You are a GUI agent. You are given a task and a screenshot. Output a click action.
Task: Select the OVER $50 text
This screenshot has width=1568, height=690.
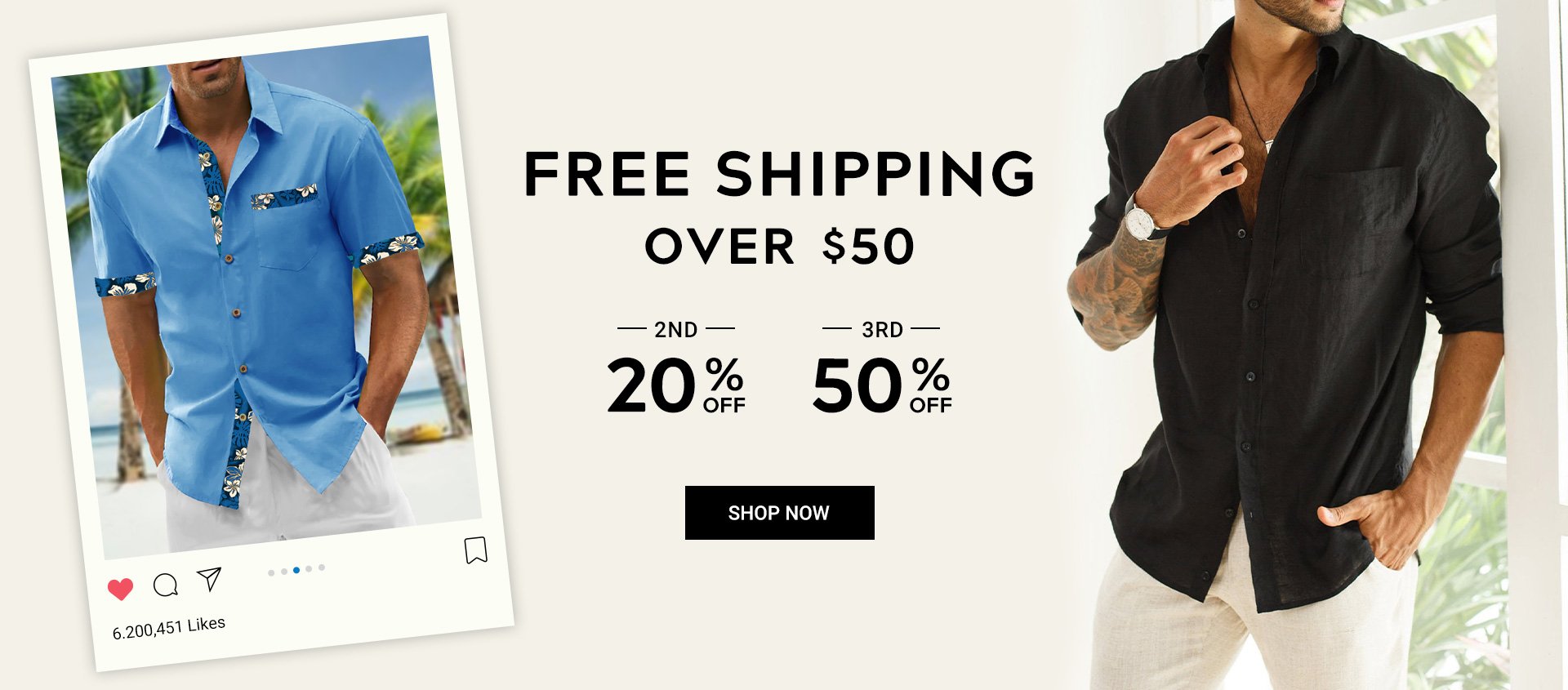(x=779, y=247)
